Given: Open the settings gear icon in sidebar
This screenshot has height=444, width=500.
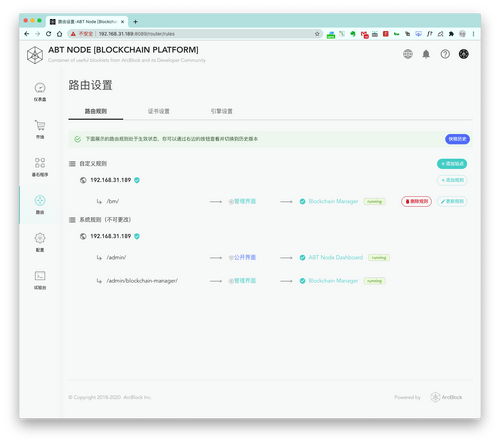Looking at the screenshot, I should click(x=40, y=238).
